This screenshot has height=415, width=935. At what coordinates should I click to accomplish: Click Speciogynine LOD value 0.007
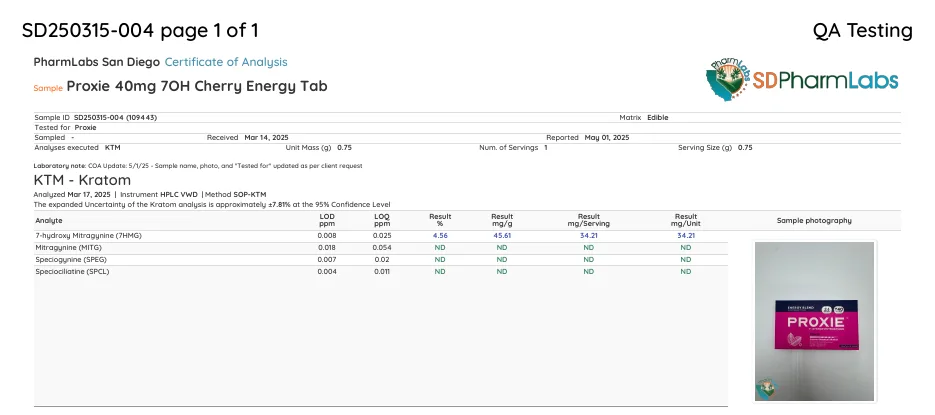coord(327,259)
